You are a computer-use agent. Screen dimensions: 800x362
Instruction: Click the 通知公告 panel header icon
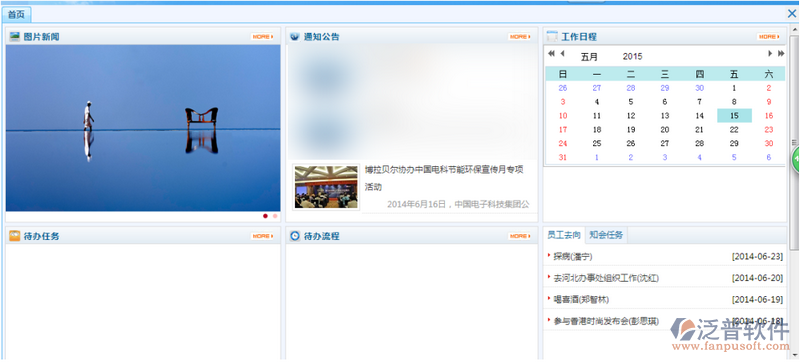coord(294,37)
